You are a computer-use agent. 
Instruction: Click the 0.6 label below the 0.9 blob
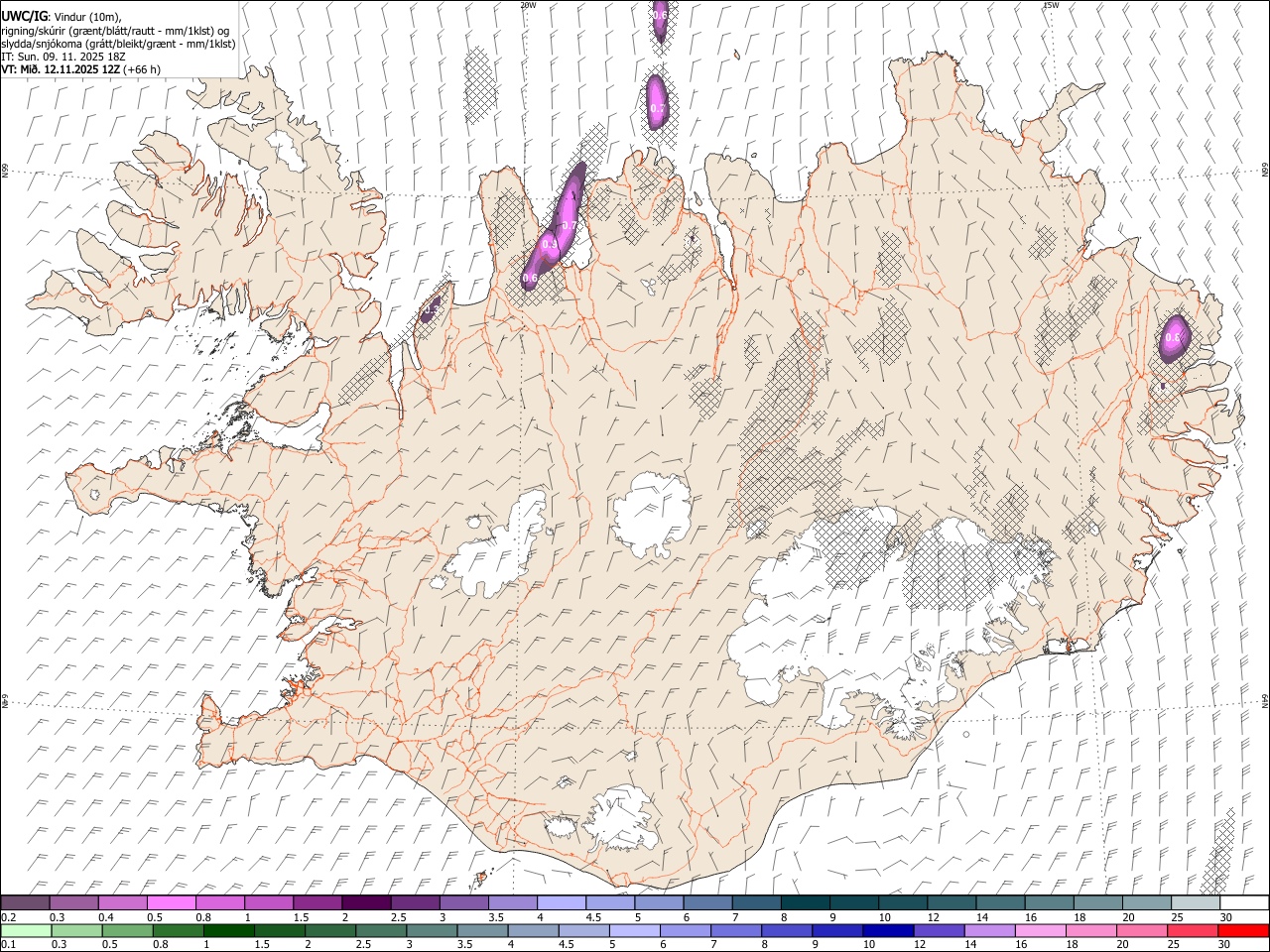tap(530, 280)
